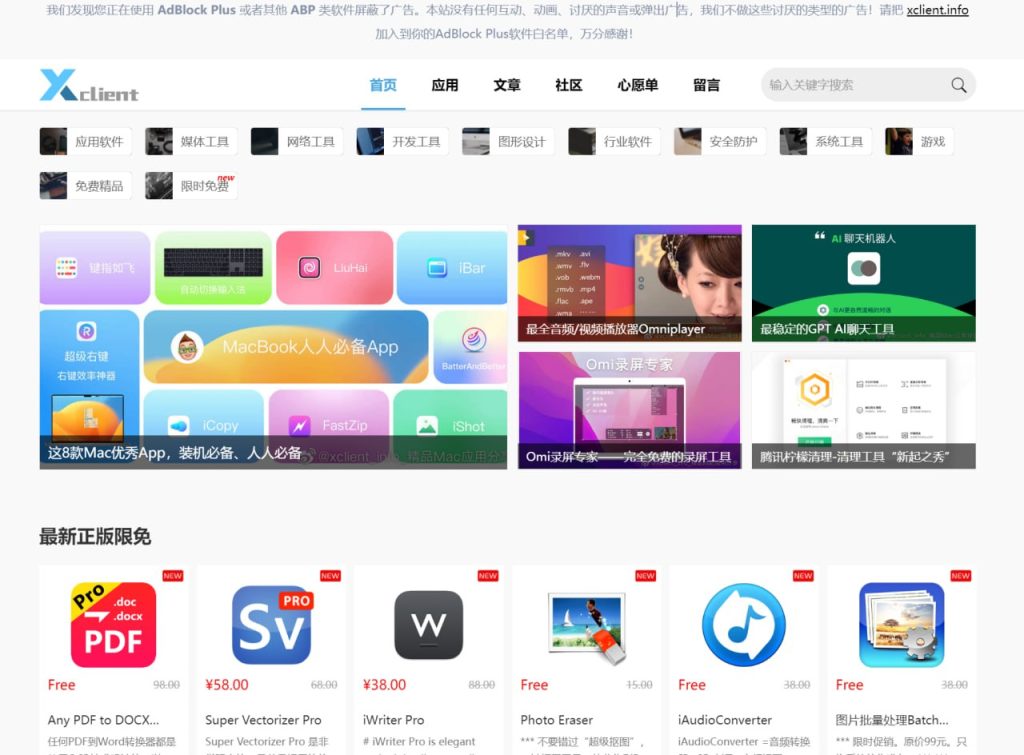Image resolution: width=1024 pixels, height=755 pixels.
Task: Open 图形设计 category link
Action: [x=522, y=142]
